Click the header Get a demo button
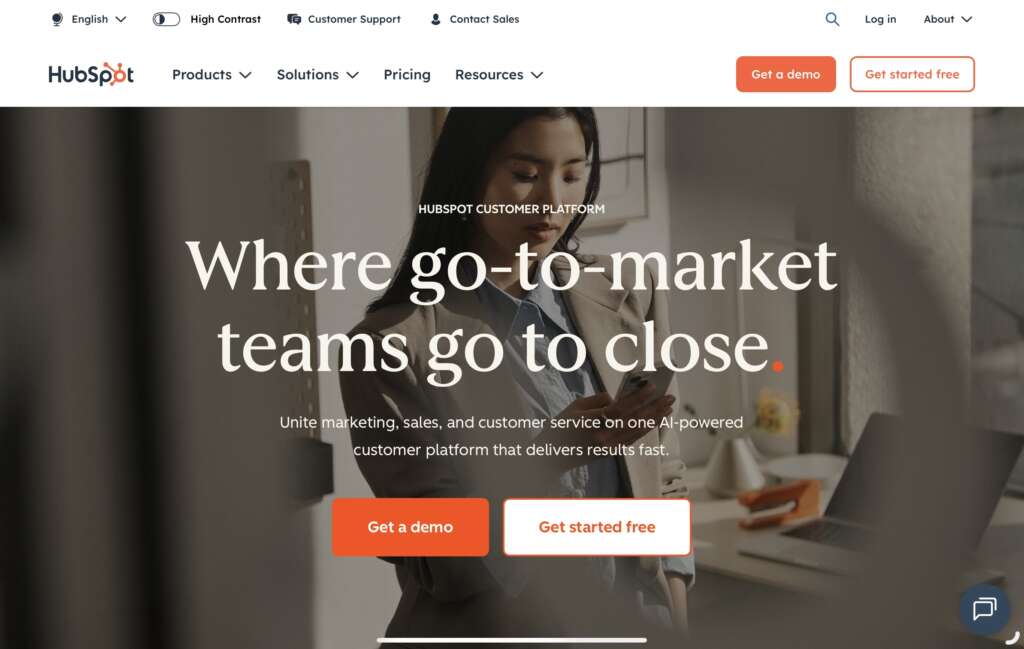Image resolution: width=1024 pixels, height=649 pixels. tap(786, 74)
